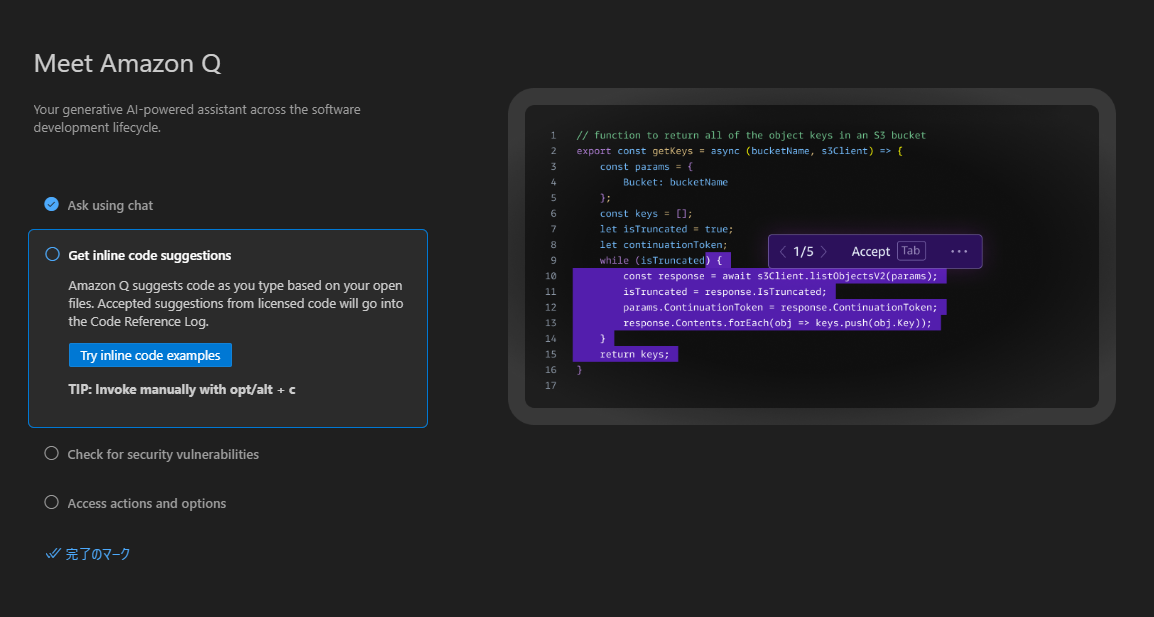Click the 1/5 suggestion counter

(x=803, y=251)
